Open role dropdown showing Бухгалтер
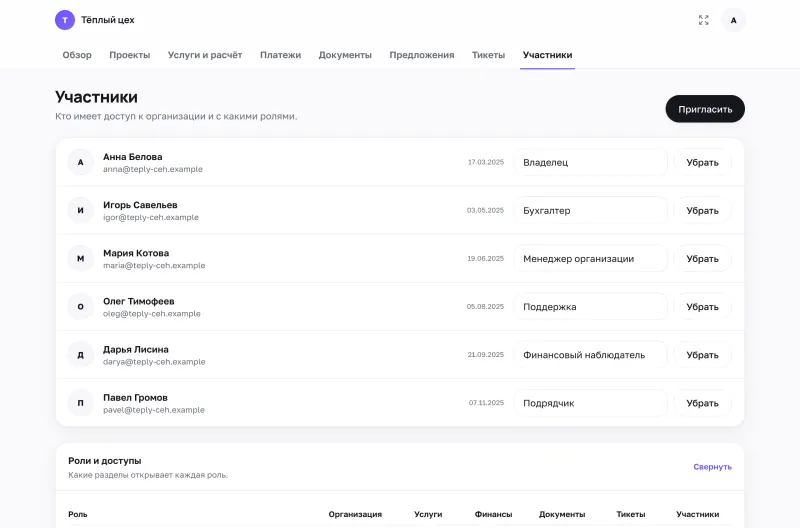This screenshot has height=528, width=800. coord(591,210)
